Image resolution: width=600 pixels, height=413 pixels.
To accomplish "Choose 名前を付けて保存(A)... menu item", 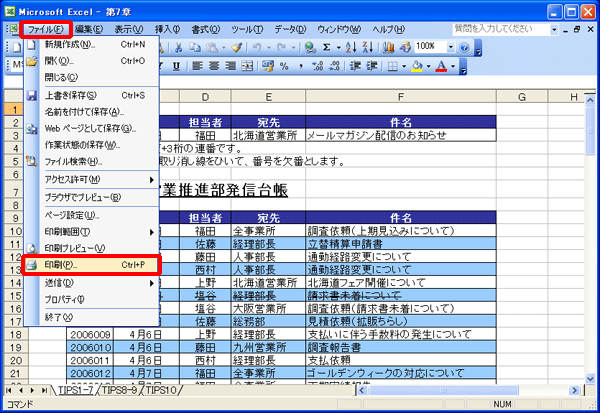I will 91,112.
